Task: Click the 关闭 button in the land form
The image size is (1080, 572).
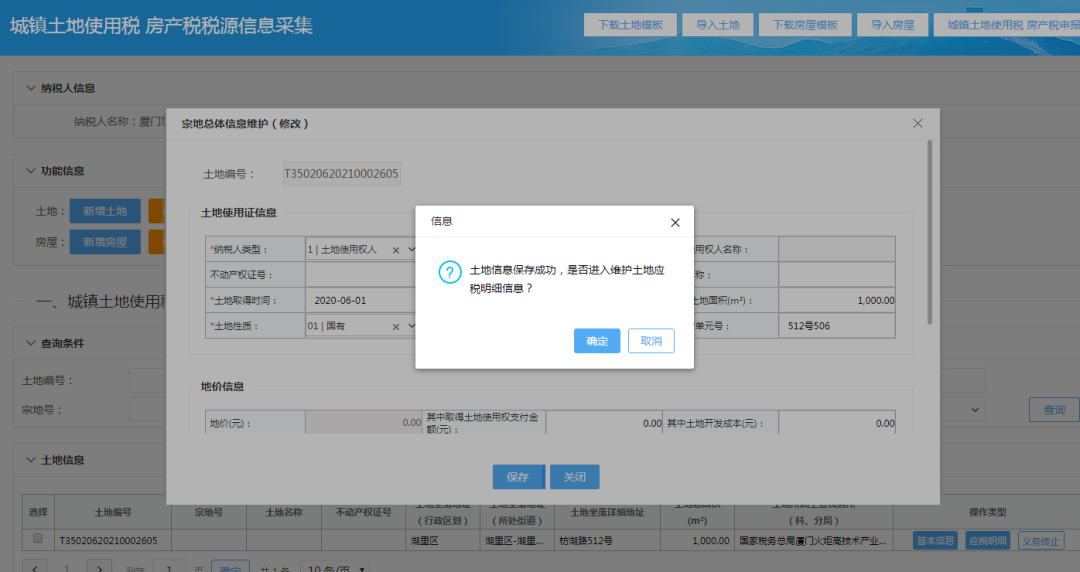Action: [x=574, y=477]
